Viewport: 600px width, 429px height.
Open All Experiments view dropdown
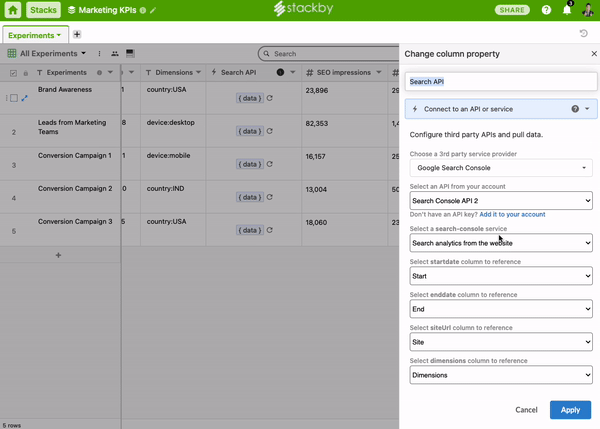click(x=47, y=54)
